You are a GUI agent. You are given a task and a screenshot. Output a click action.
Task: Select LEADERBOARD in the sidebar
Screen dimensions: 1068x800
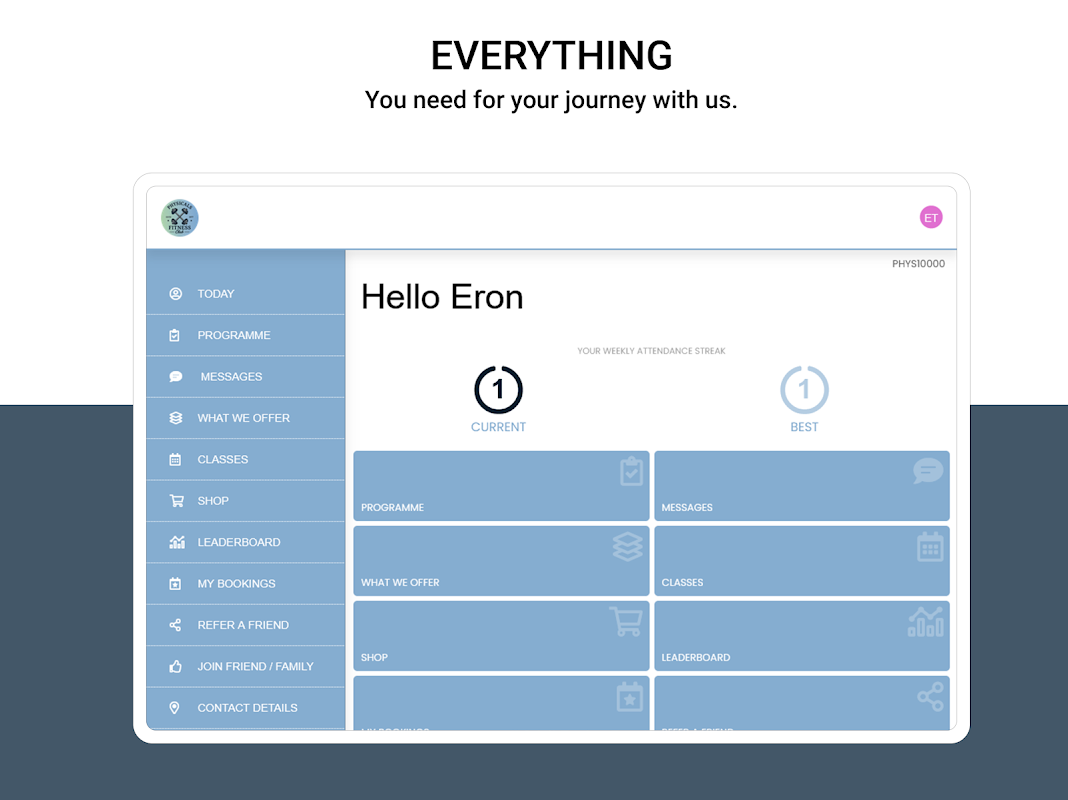pyautogui.click(x=246, y=542)
